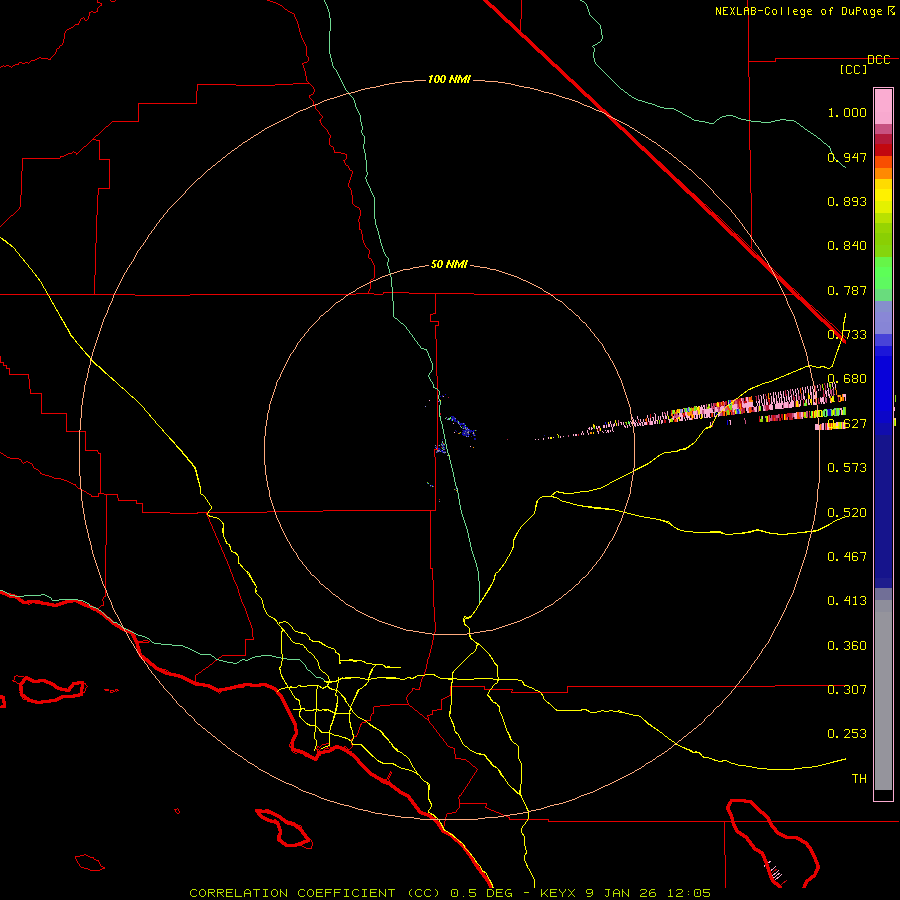Select the 0.787 legend value

pyautogui.click(x=847, y=290)
